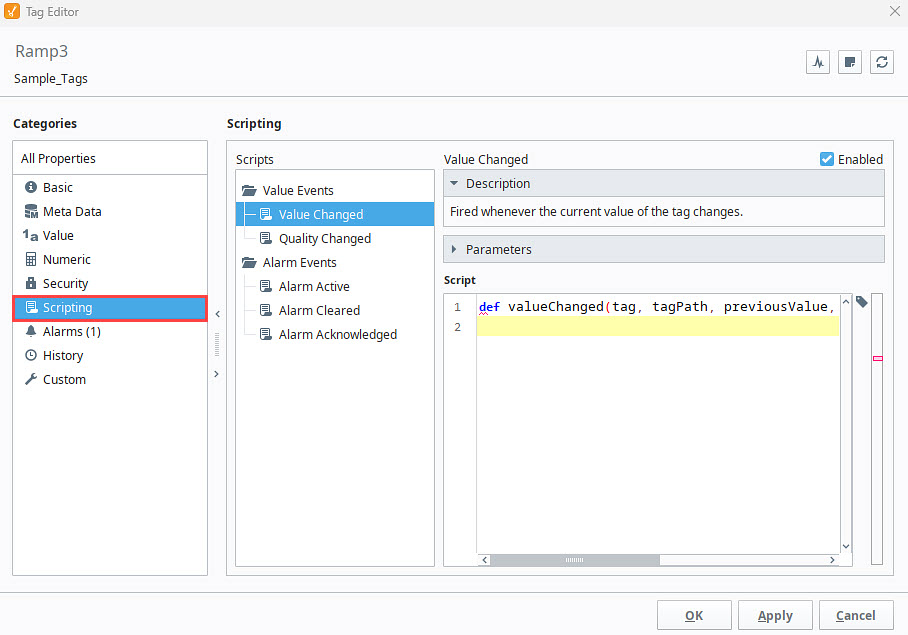Click the script editor scroll down arrow
This screenshot has height=635, width=908.
pos(846,546)
